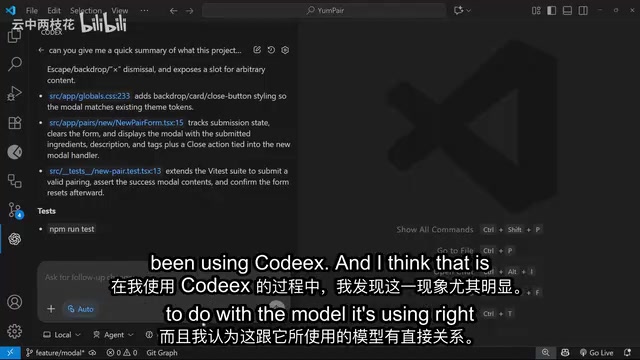Image resolution: width=640 pixels, height=360 pixels.
Task: Open the Extensions view
Action: (15, 123)
